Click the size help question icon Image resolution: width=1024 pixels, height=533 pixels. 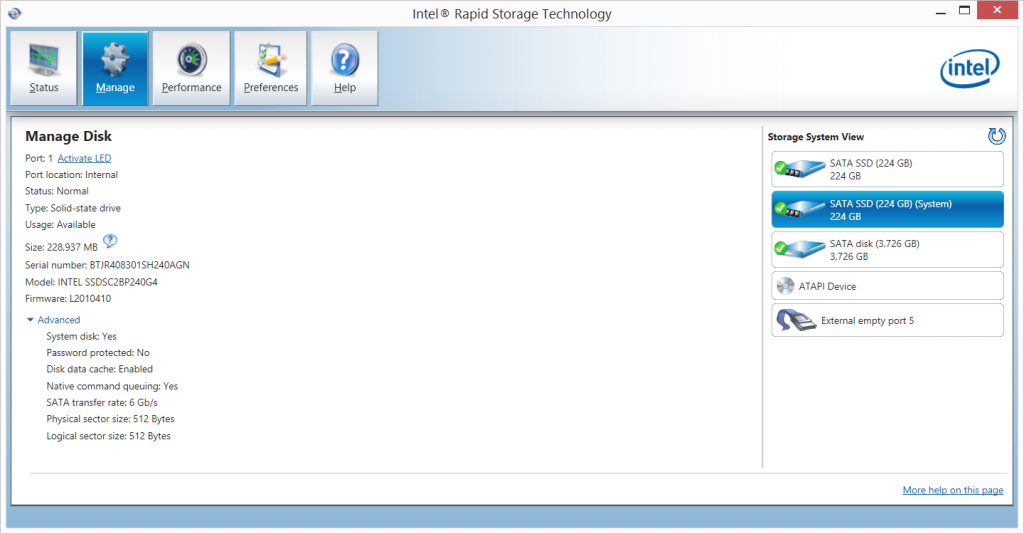(x=111, y=241)
